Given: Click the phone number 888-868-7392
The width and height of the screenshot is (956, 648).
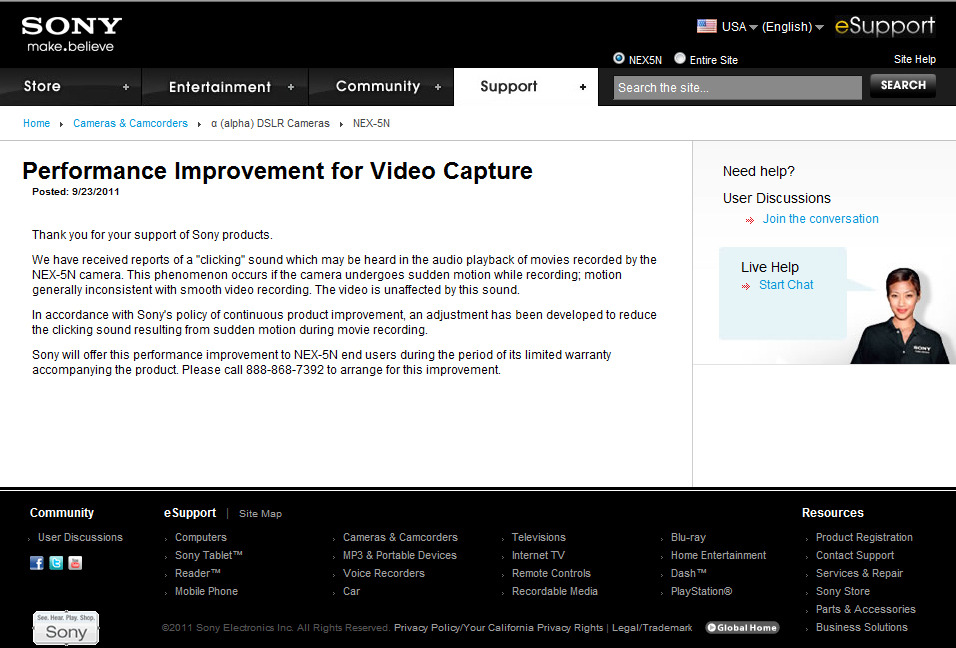Looking at the screenshot, I should 285,370.
